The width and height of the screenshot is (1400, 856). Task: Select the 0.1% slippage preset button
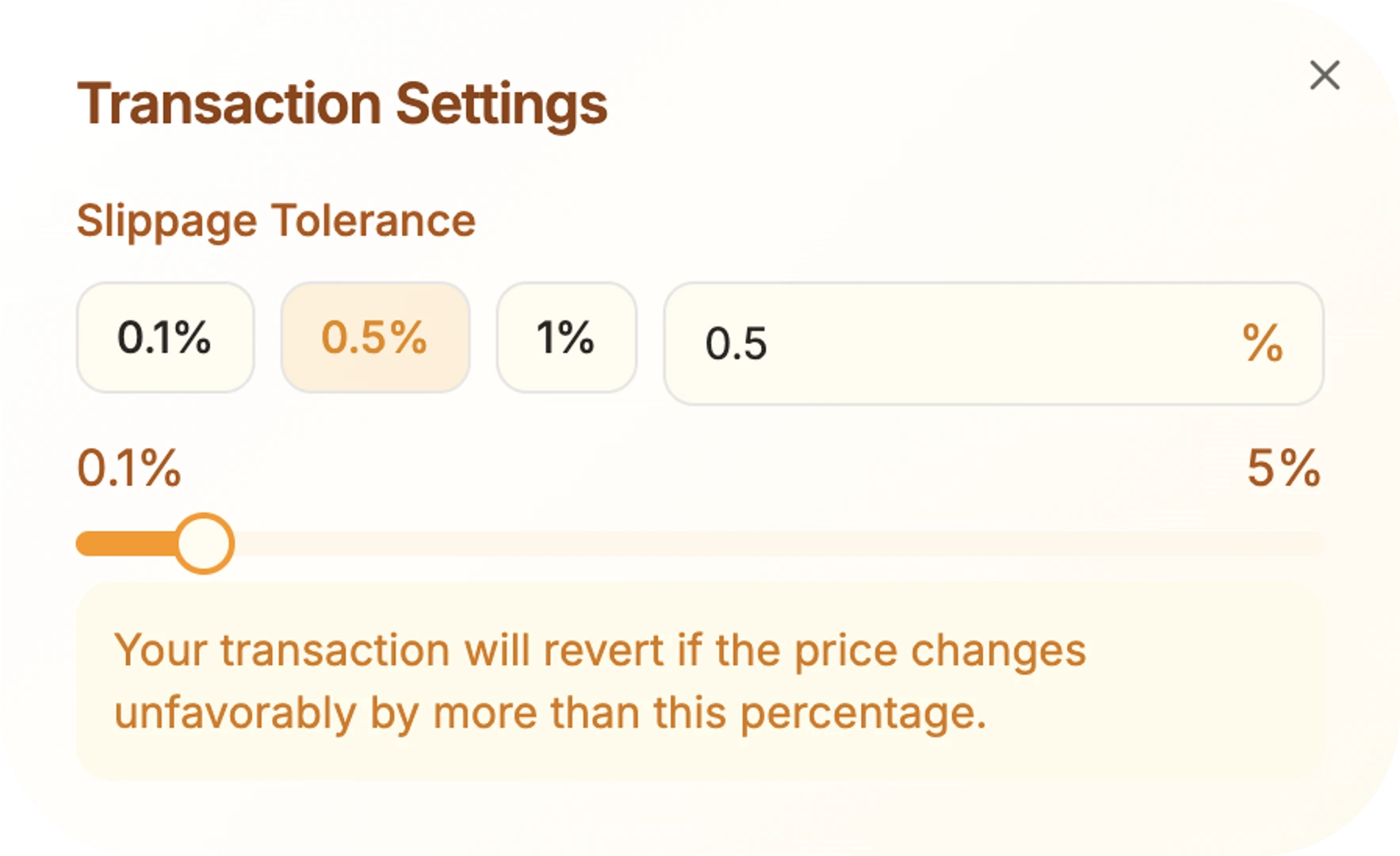(165, 338)
